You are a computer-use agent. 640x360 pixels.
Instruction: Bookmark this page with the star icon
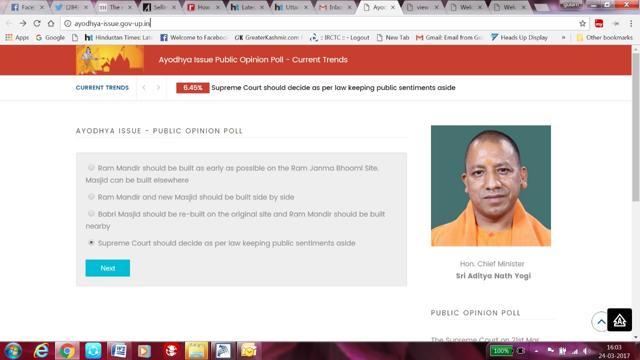coord(582,24)
